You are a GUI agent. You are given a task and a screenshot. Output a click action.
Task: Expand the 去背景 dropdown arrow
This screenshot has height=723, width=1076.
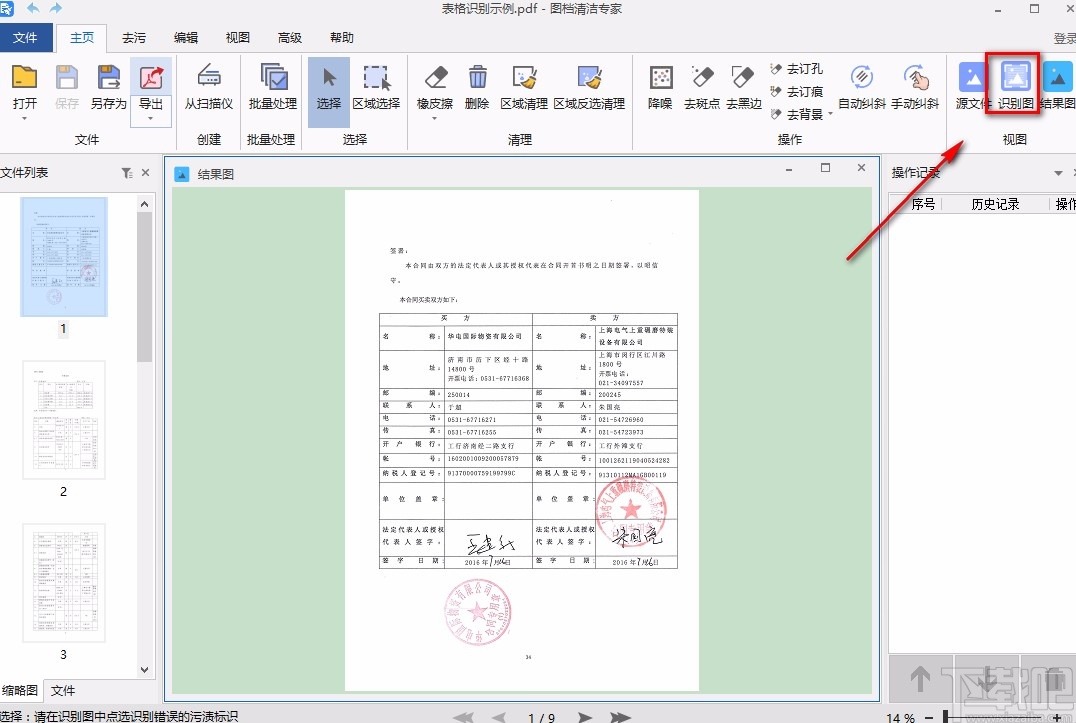[831, 114]
